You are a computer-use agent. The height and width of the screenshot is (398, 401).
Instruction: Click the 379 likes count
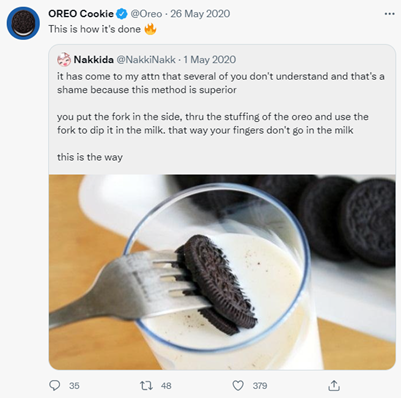pyautogui.click(x=260, y=386)
